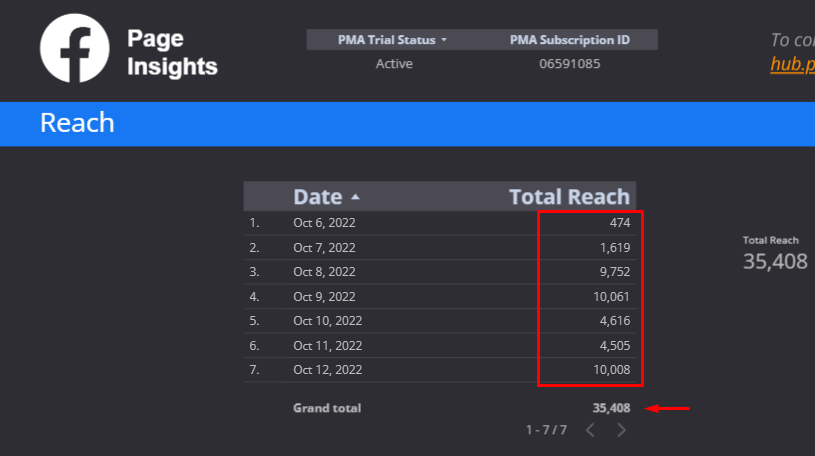Click the red arrow beside Grand total

[669, 408]
